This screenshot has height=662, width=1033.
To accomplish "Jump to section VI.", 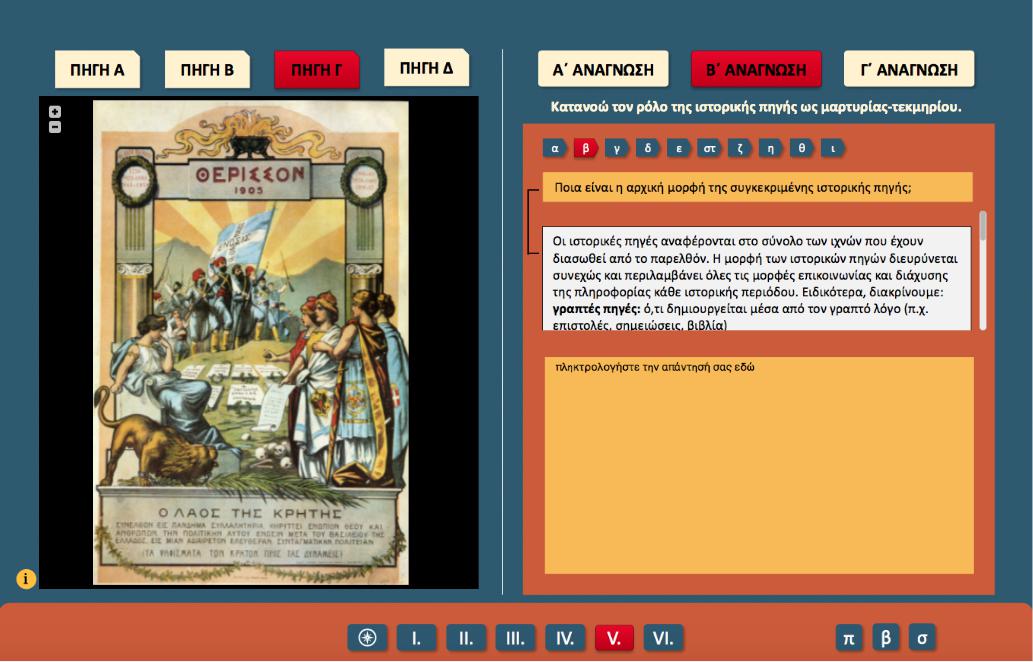I will pyautogui.click(x=663, y=638).
